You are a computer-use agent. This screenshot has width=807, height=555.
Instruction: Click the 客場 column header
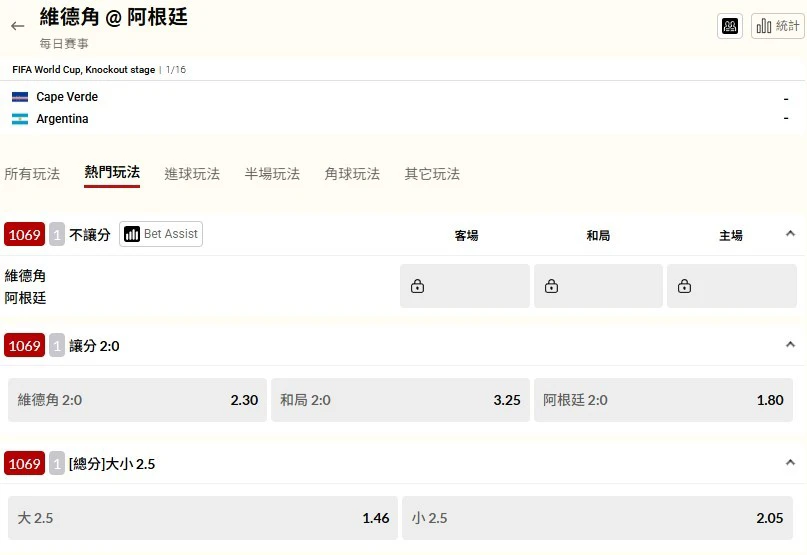(466, 236)
